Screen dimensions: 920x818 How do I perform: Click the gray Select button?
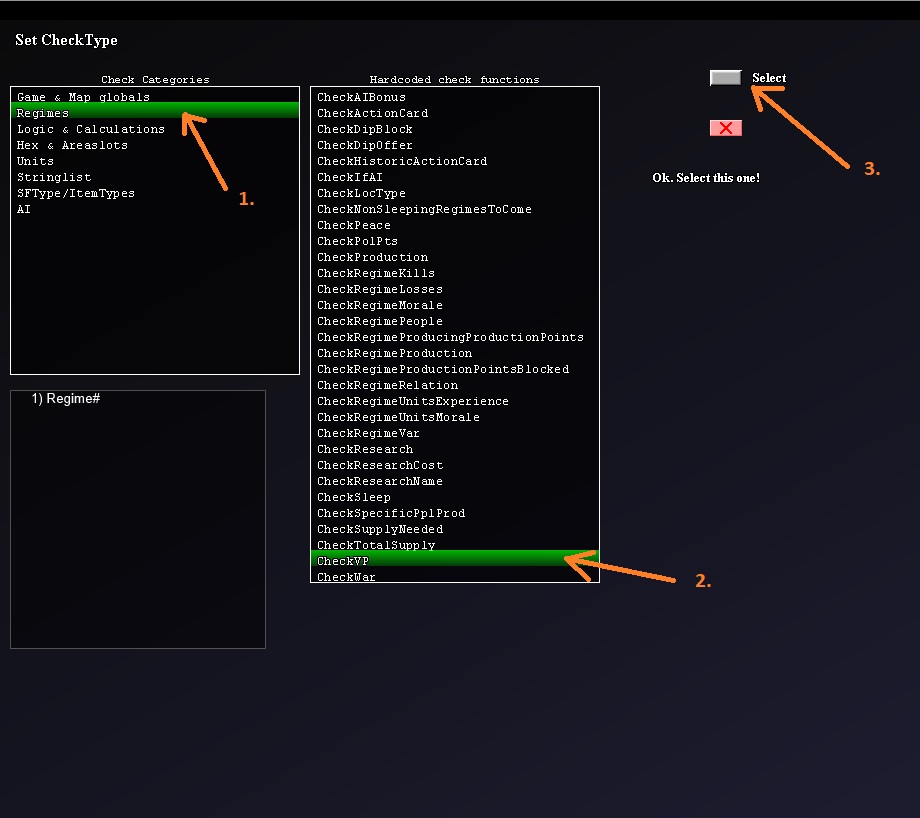(725, 78)
